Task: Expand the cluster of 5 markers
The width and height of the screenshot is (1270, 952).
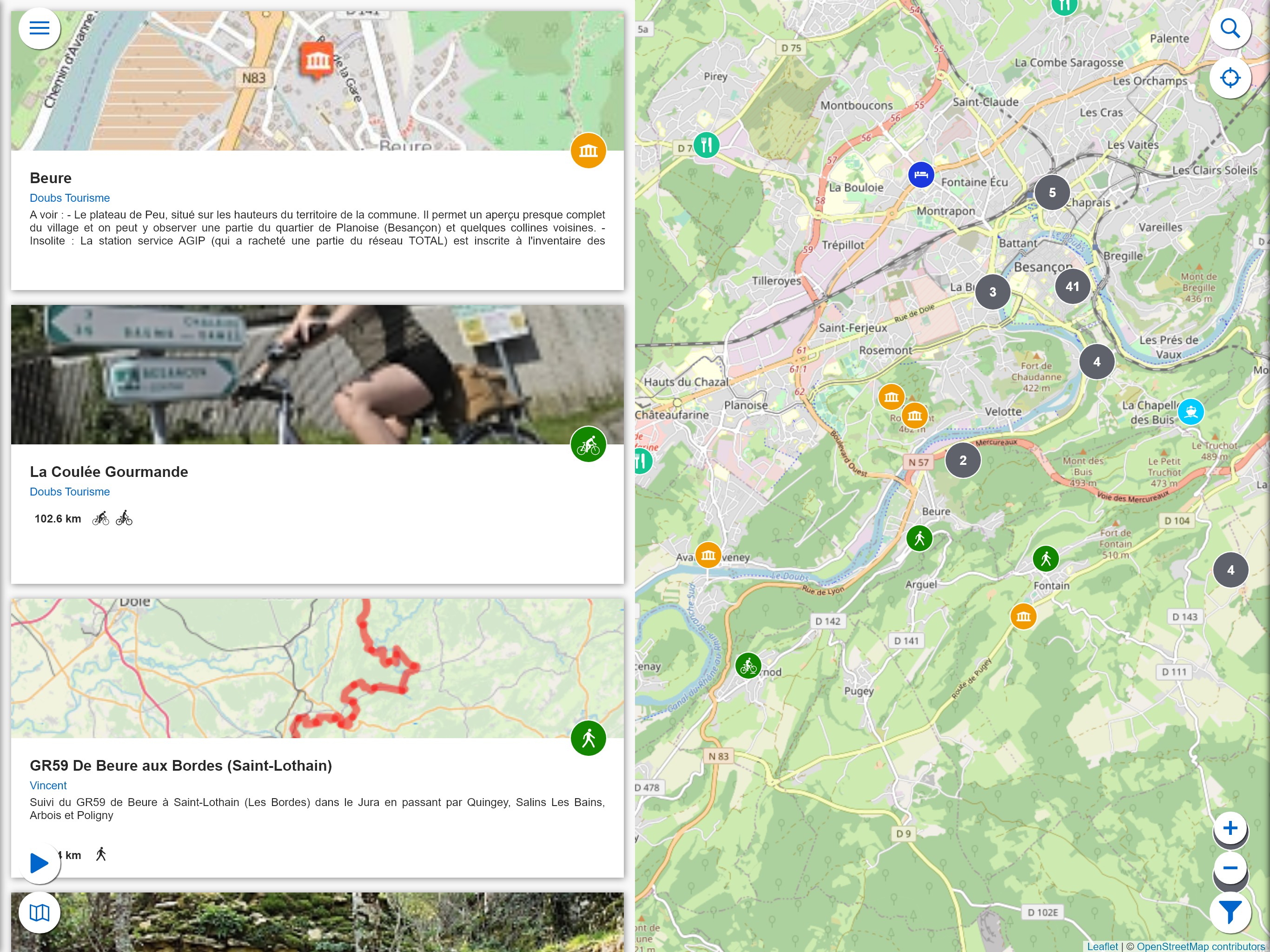Action: 1052,192
